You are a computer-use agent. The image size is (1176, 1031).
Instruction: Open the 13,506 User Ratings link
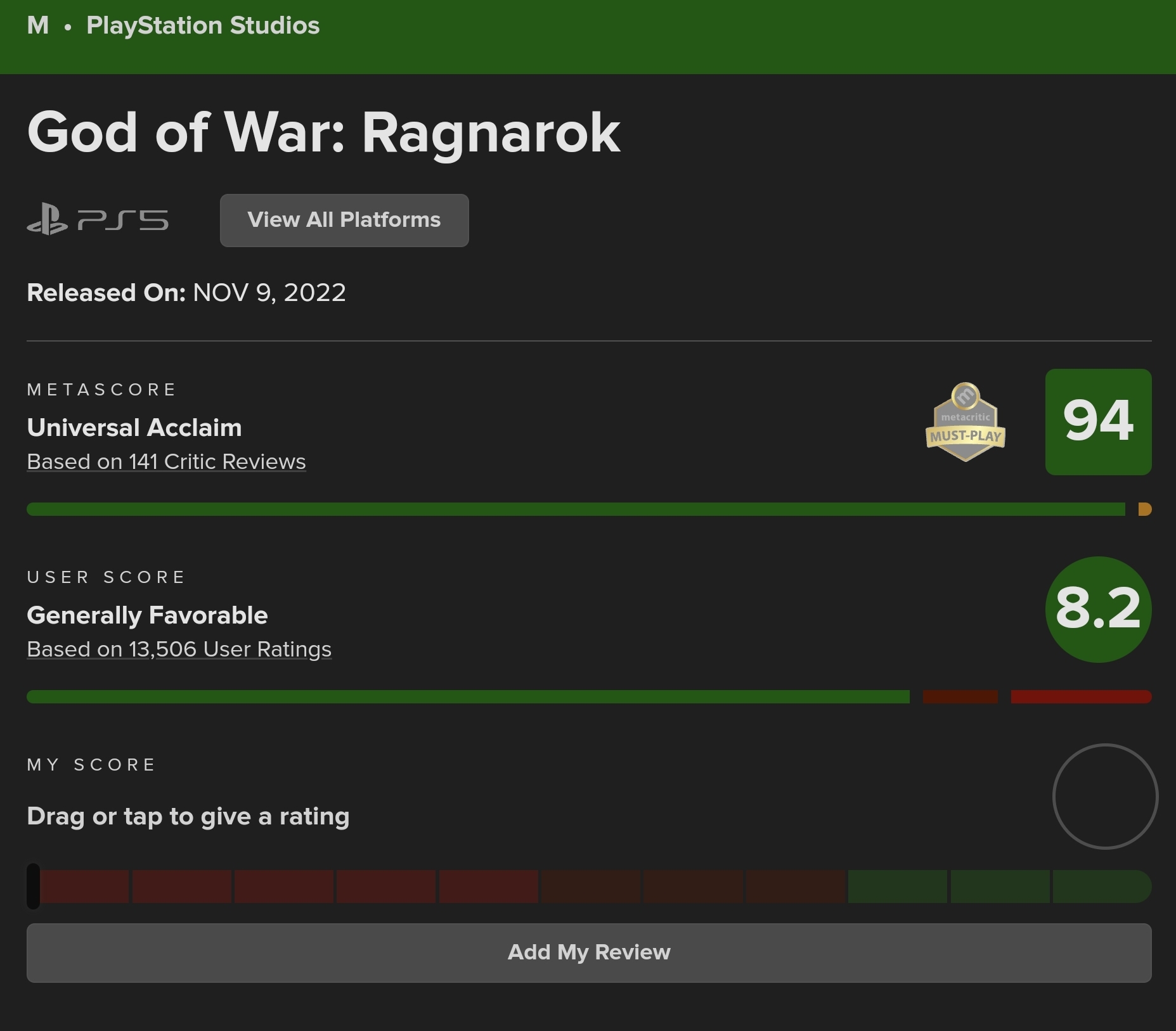click(x=179, y=649)
